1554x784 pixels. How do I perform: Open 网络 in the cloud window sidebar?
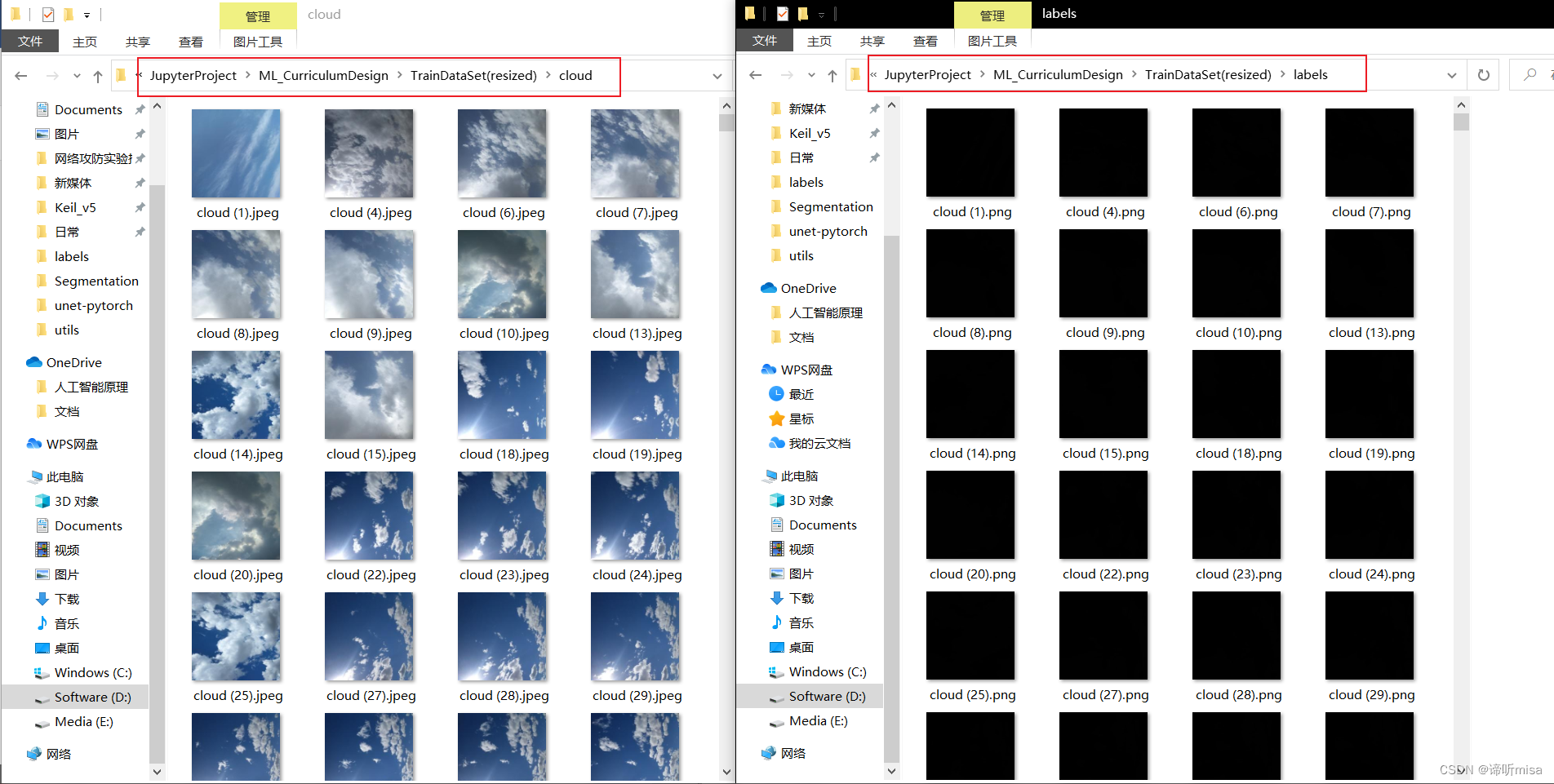coord(49,754)
